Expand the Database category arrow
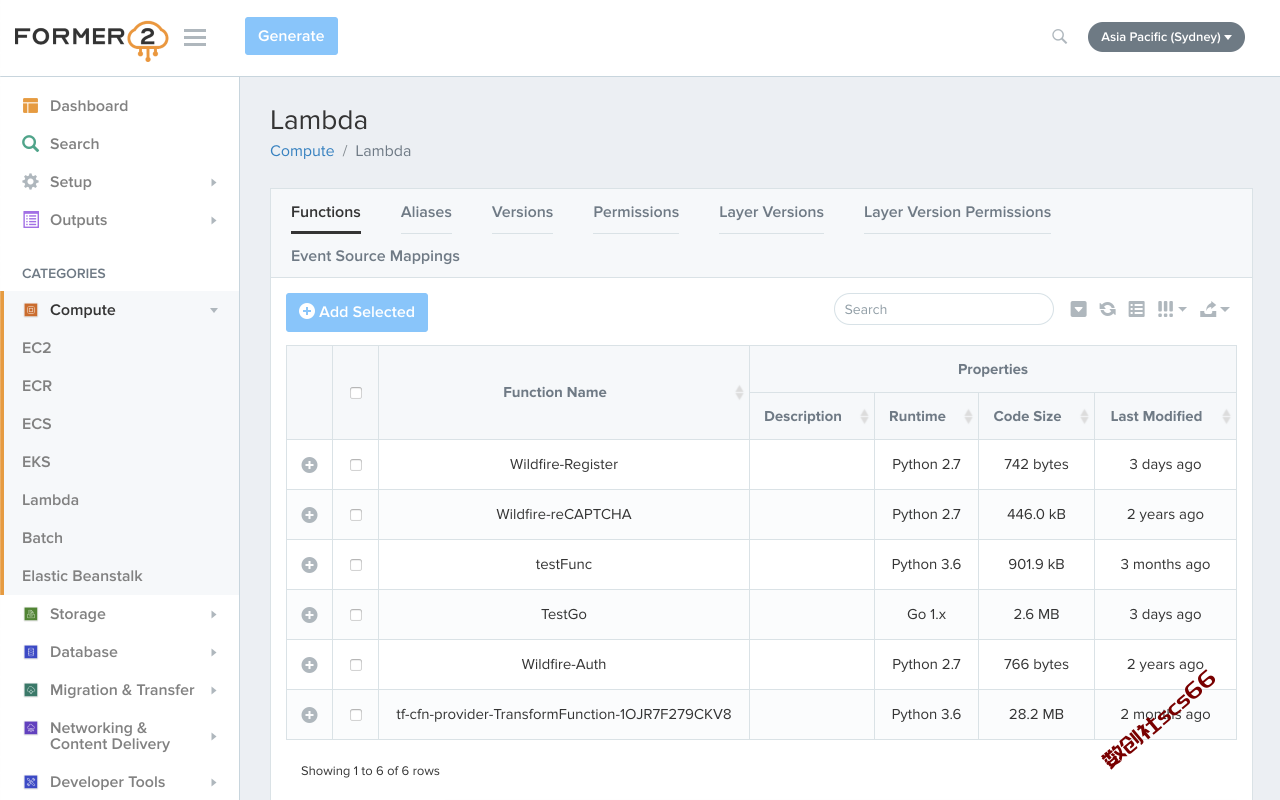 213,652
